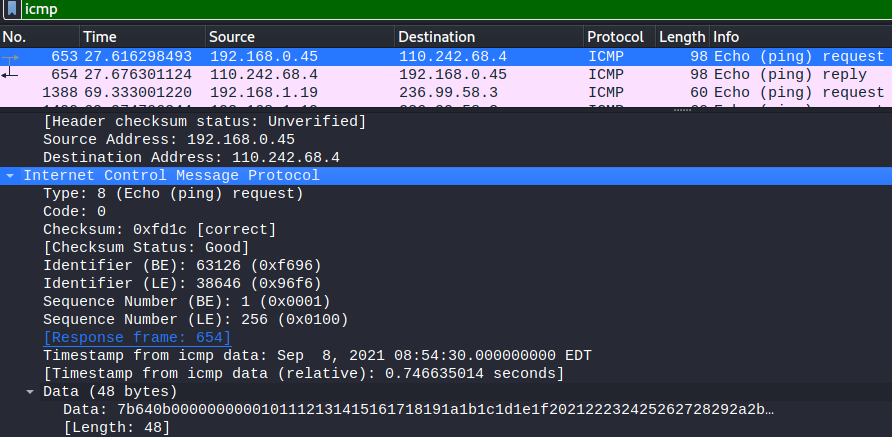
Task: Collapse the Data (48 bytes) section
Action: tap(30, 392)
